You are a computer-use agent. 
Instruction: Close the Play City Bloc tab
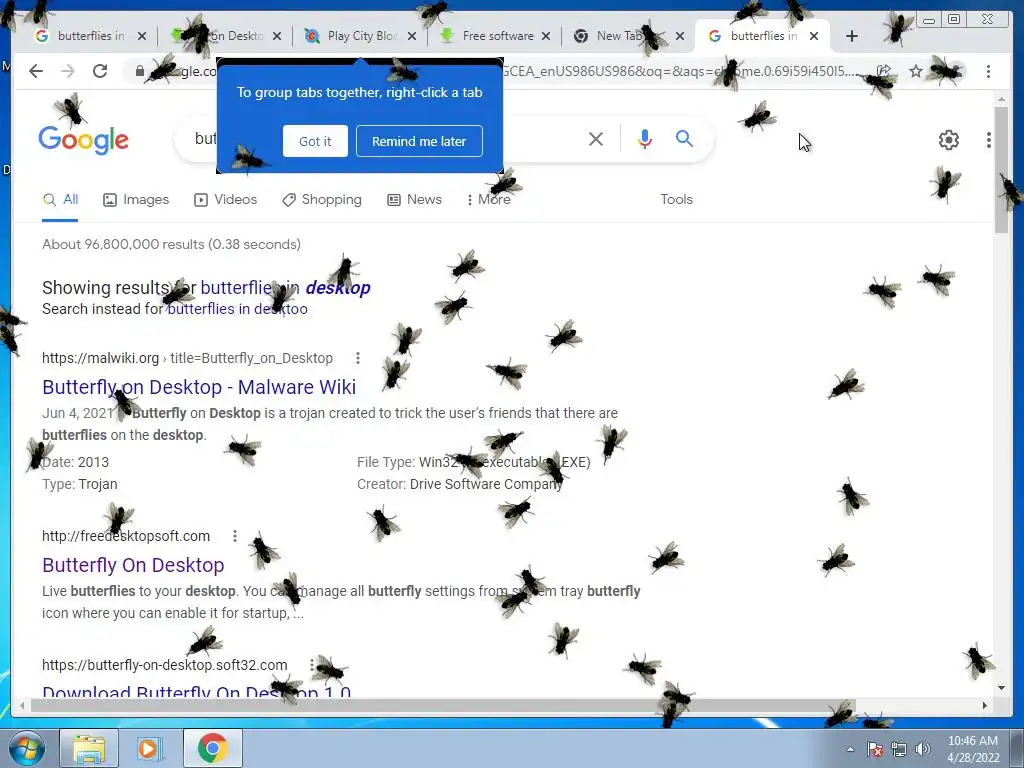pos(411,36)
